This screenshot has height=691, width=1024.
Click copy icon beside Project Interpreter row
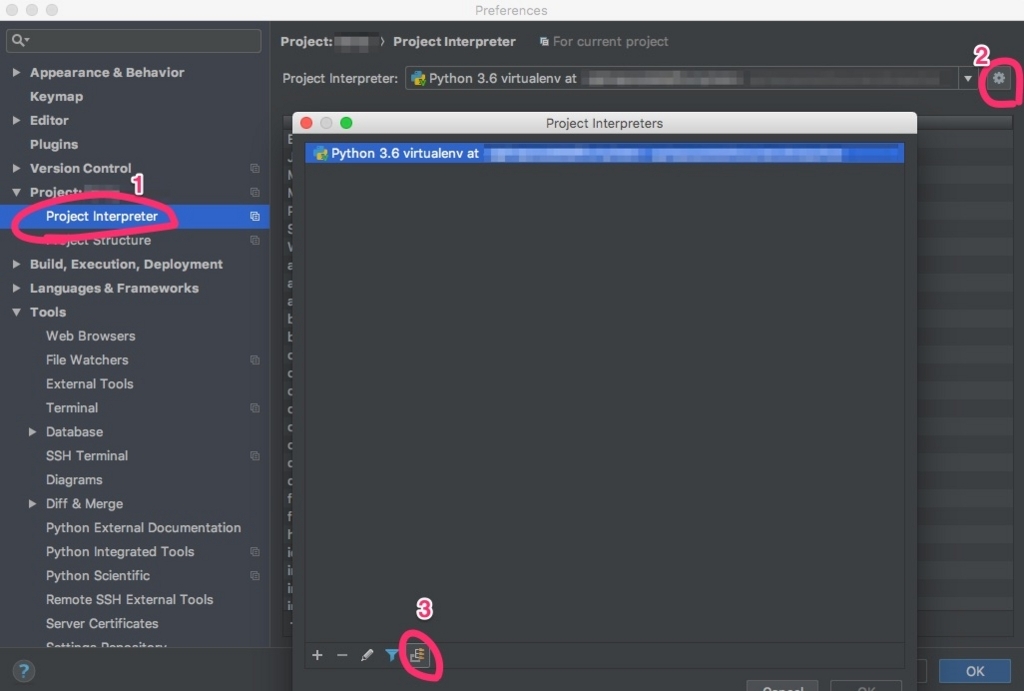pyautogui.click(x=255, y=216)
